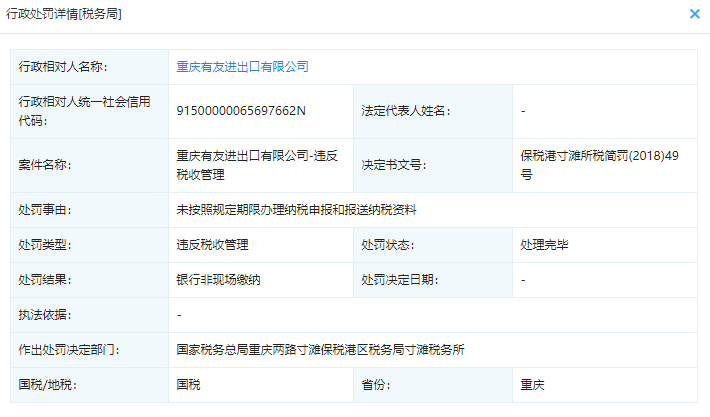
Task: Click the label 案件名称
Action: coord(45,165)
